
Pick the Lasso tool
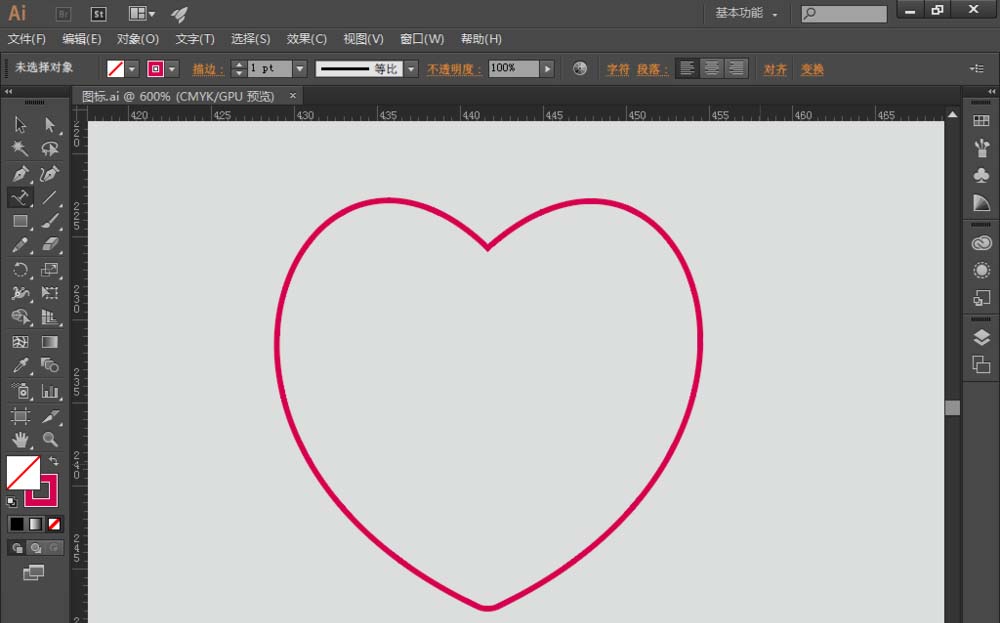point(50,149)
